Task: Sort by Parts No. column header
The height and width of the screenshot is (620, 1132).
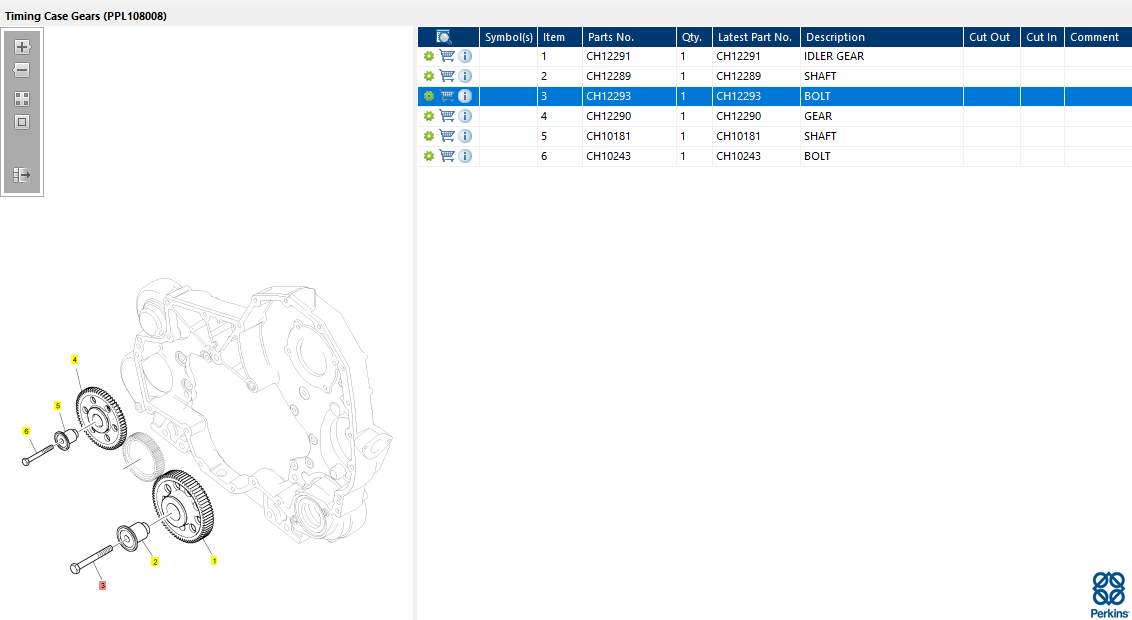Action: [x=629, y=37]
